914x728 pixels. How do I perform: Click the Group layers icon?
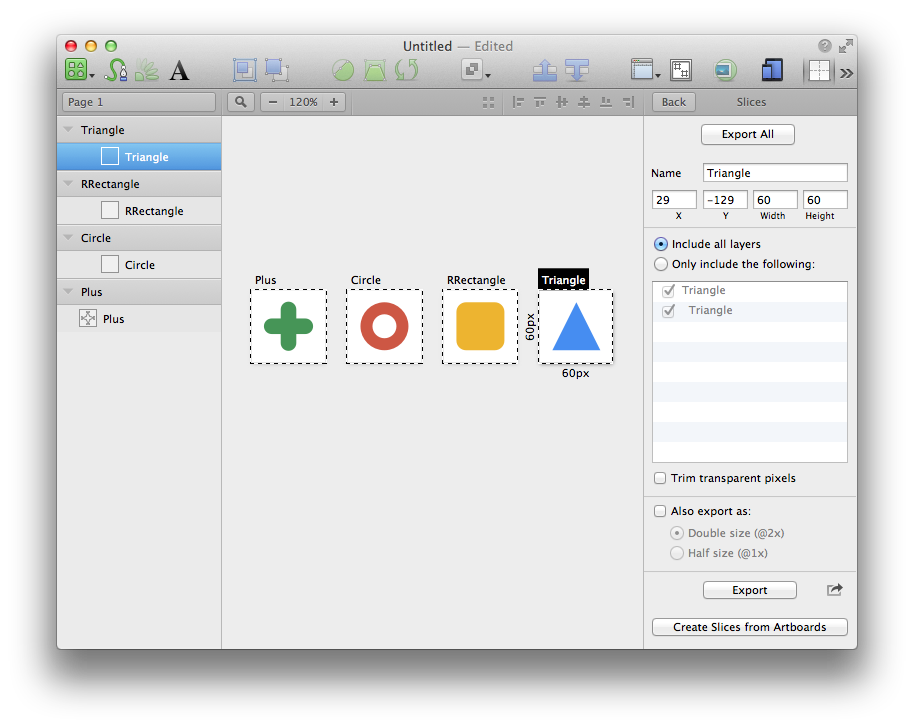point(245,70)
